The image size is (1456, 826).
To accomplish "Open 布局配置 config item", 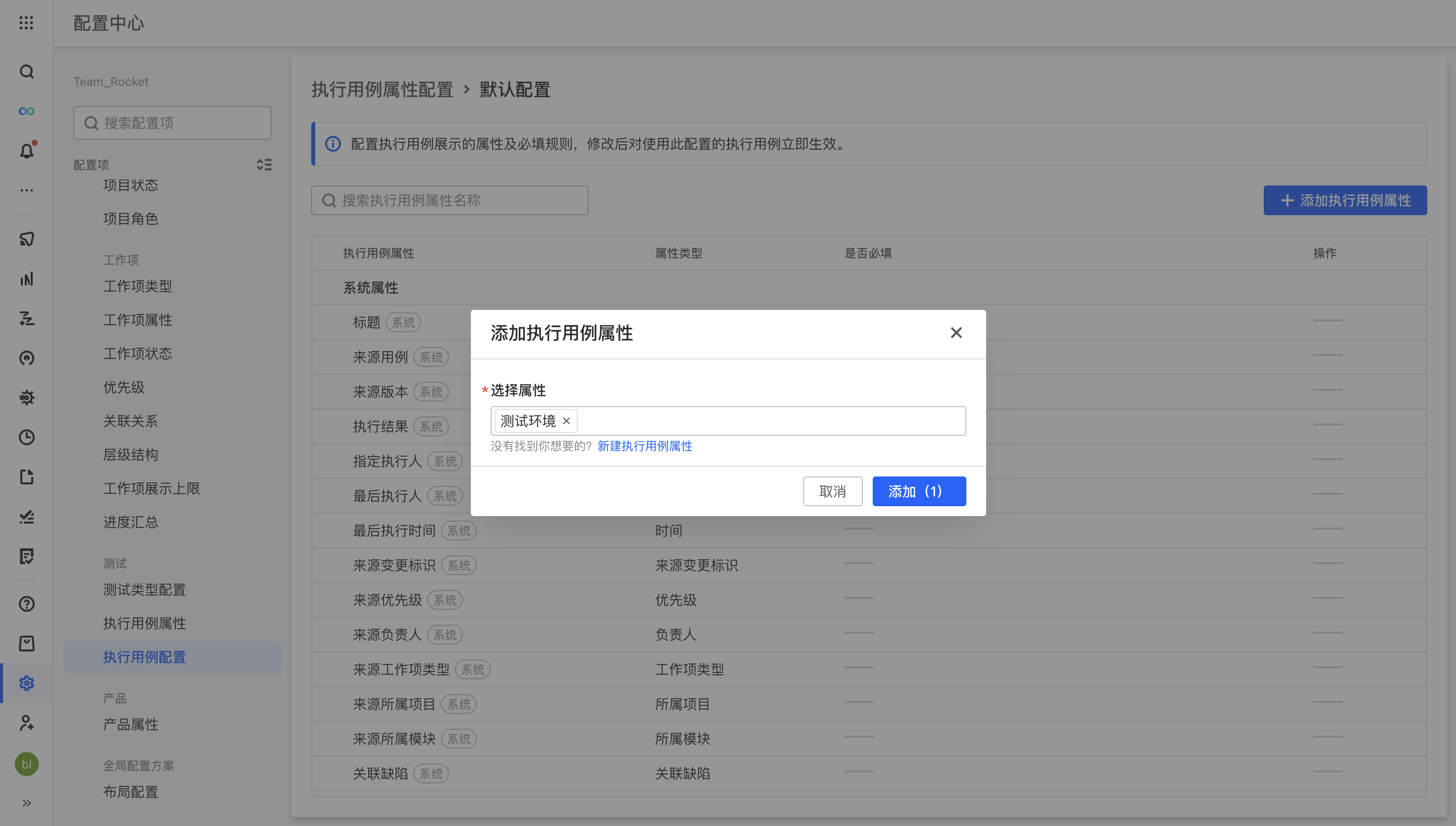I will tap(130, 792).
